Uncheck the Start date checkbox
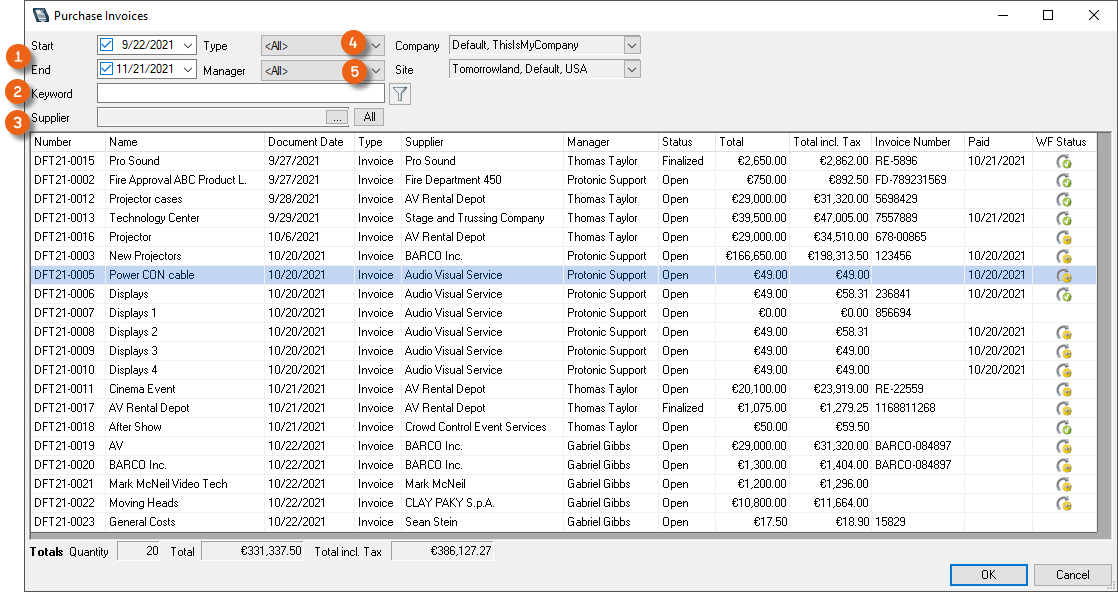Screen dimensions: 1118x592 pyautogui.click(x=107, y=45)
